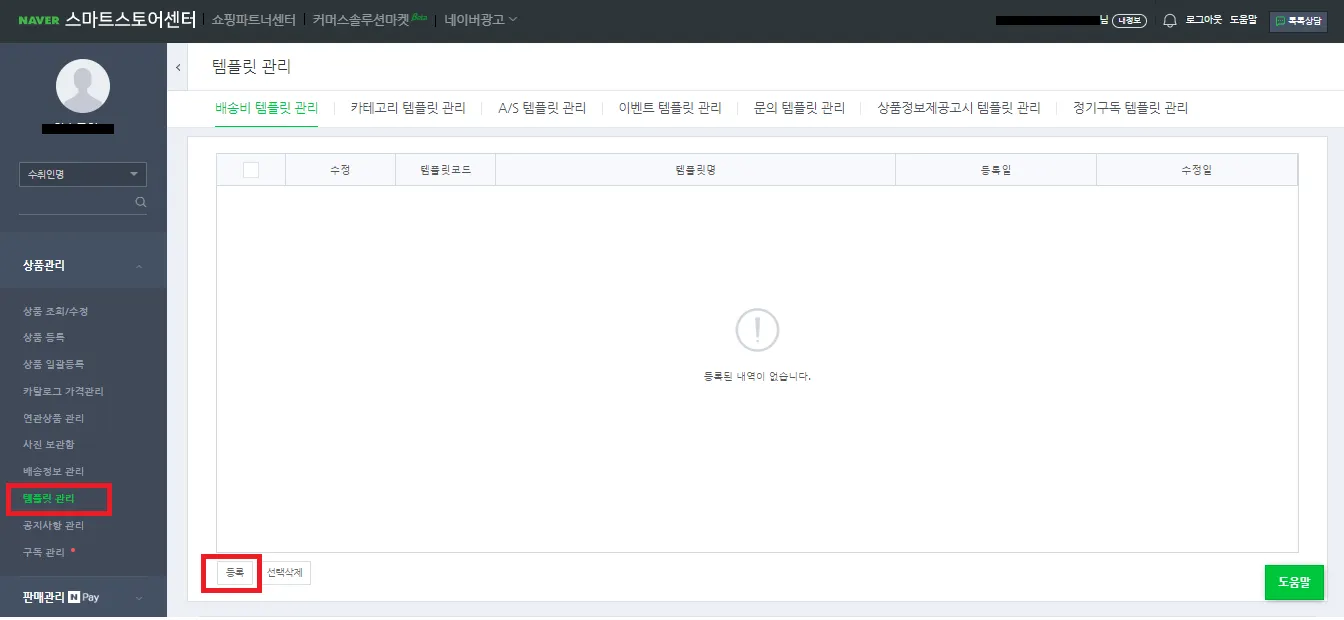Open the top bar 도움말 link

(x=1243, y=20)
